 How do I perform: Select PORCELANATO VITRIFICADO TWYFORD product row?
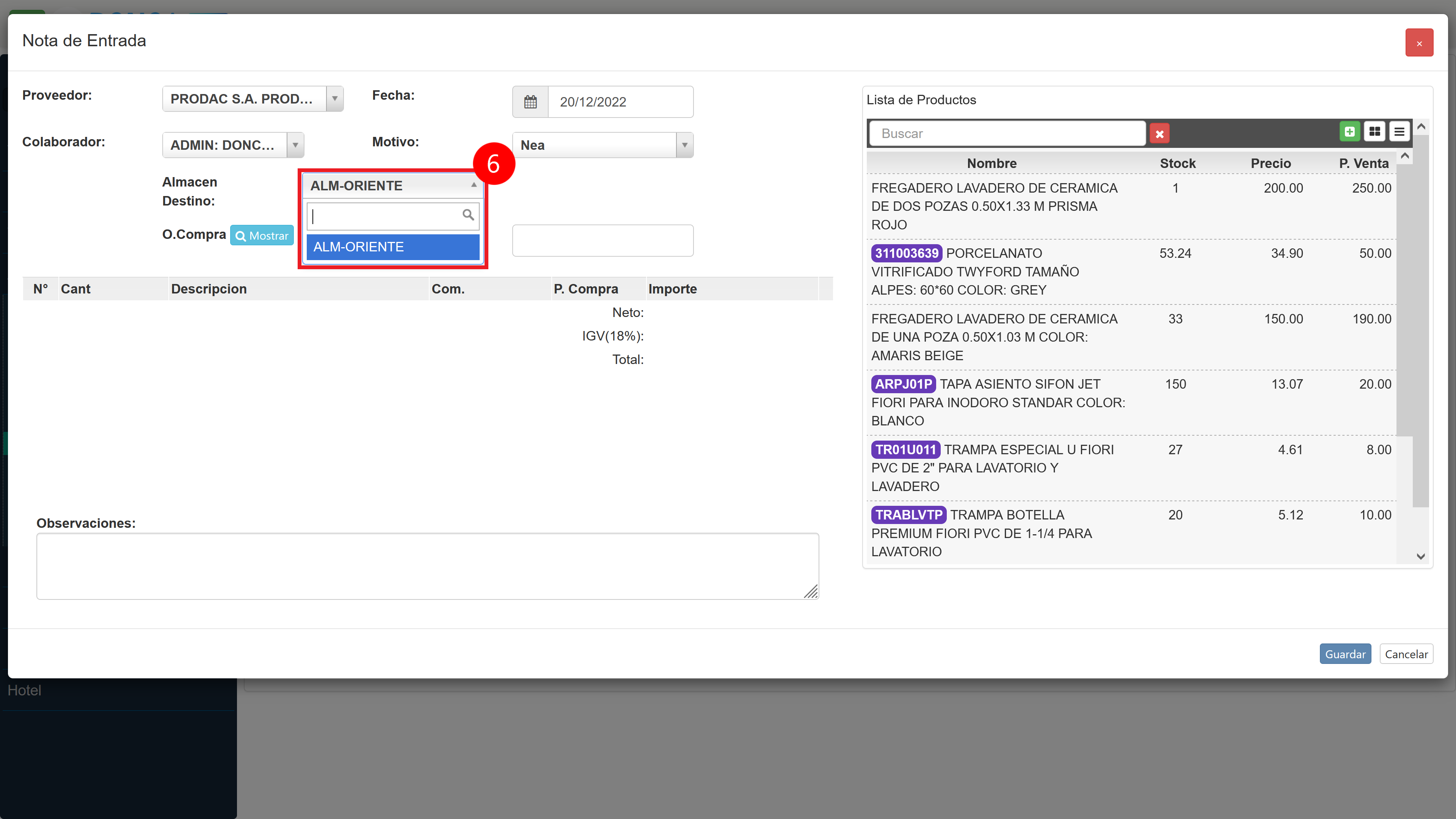pyautogui.click(x=1131, y=272)
